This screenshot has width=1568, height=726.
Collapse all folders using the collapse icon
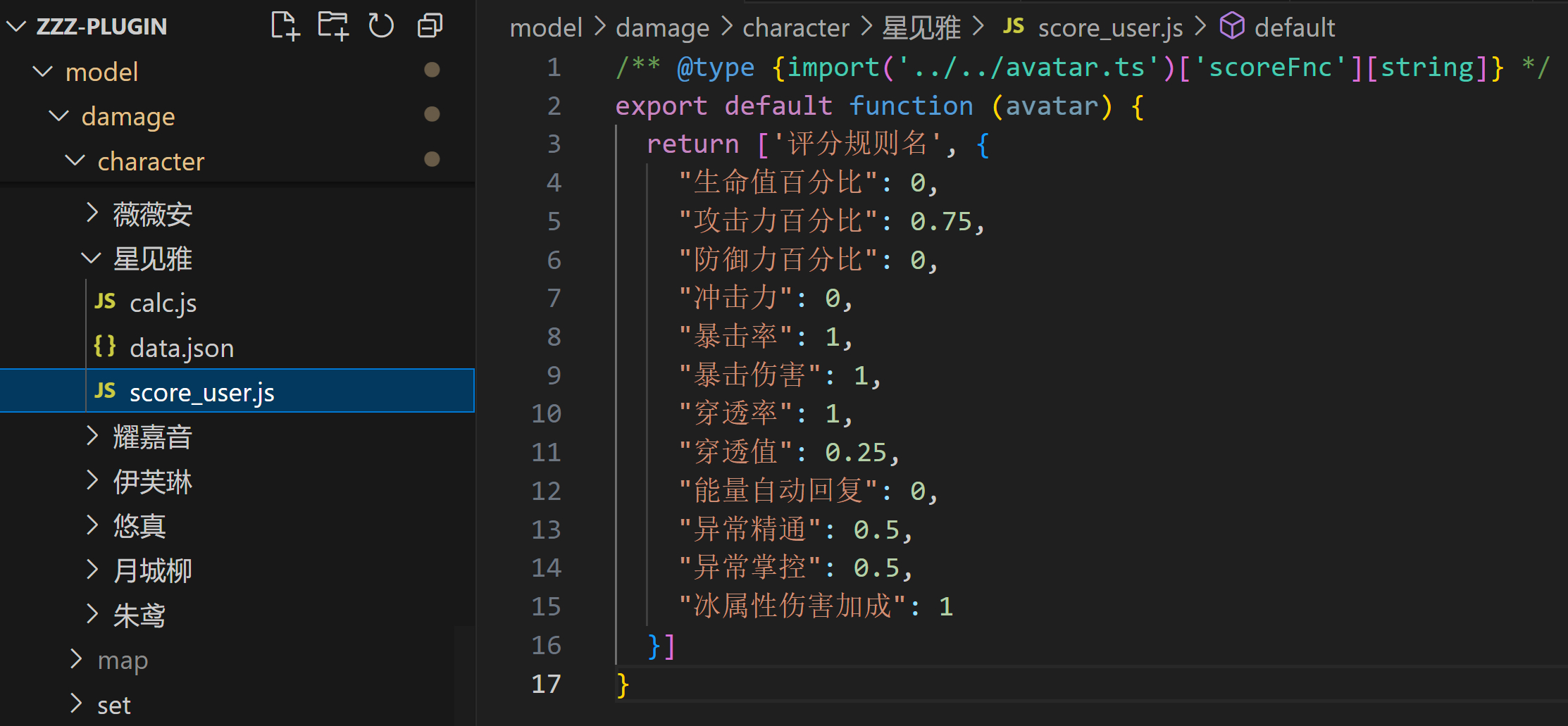tap(430, 26)
